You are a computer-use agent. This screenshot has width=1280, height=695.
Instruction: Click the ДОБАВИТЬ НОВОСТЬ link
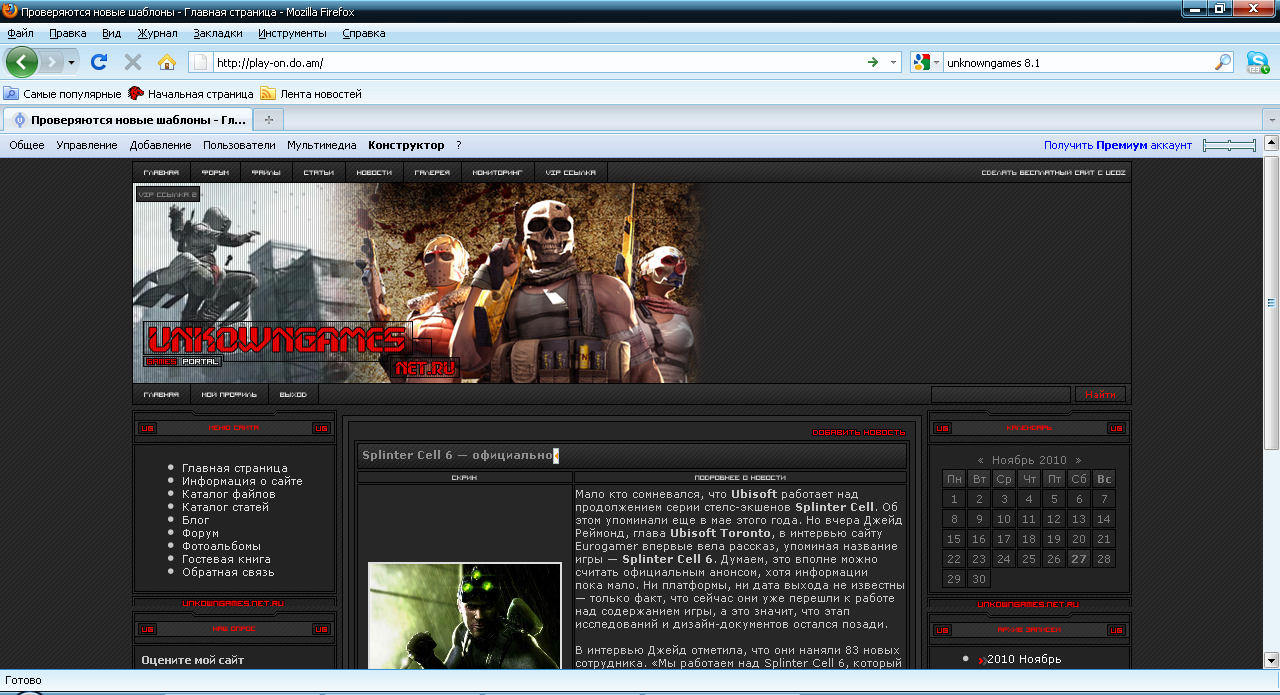click(859, 432)
